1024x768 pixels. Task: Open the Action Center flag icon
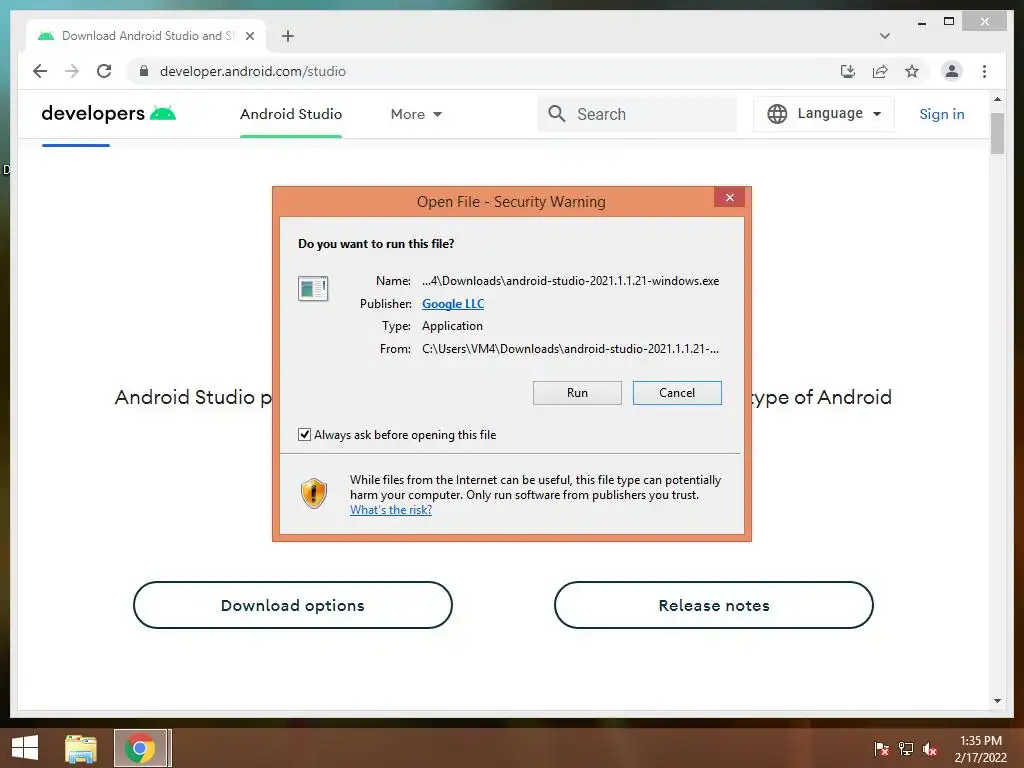(881, 749)
